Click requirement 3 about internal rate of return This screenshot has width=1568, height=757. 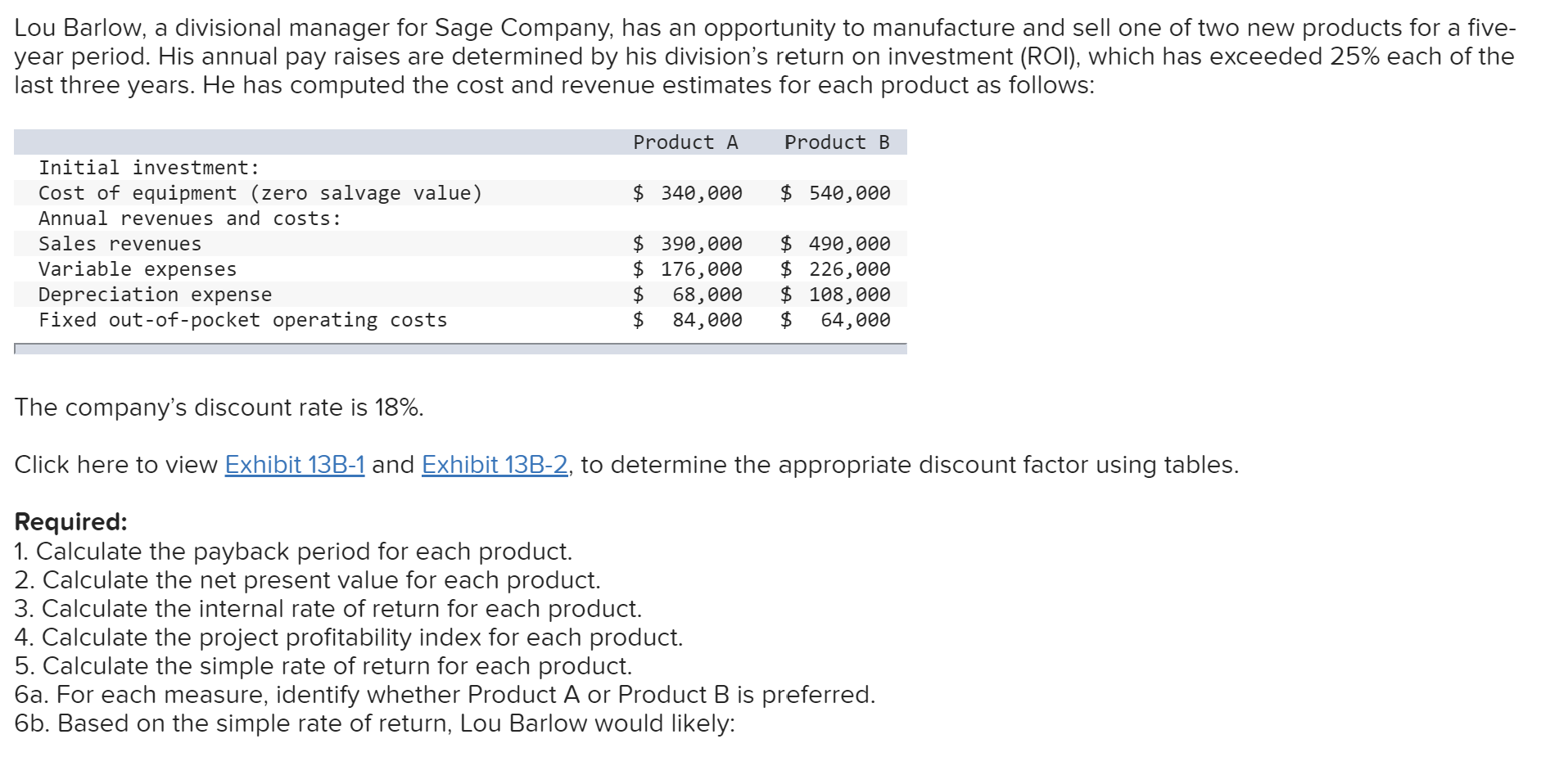[328, 609]
